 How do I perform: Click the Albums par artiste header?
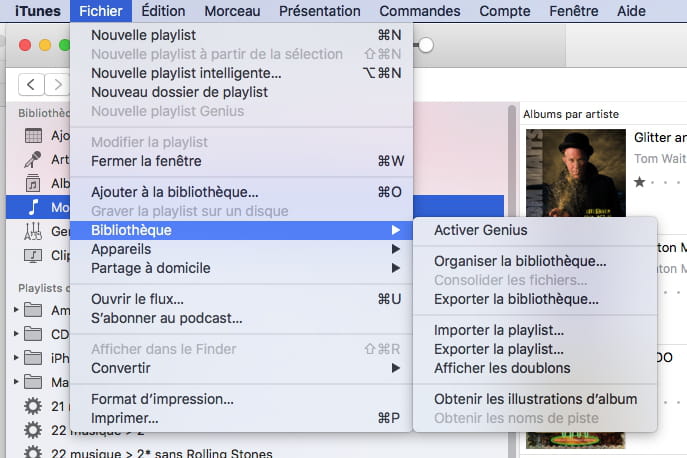(571, 114)
